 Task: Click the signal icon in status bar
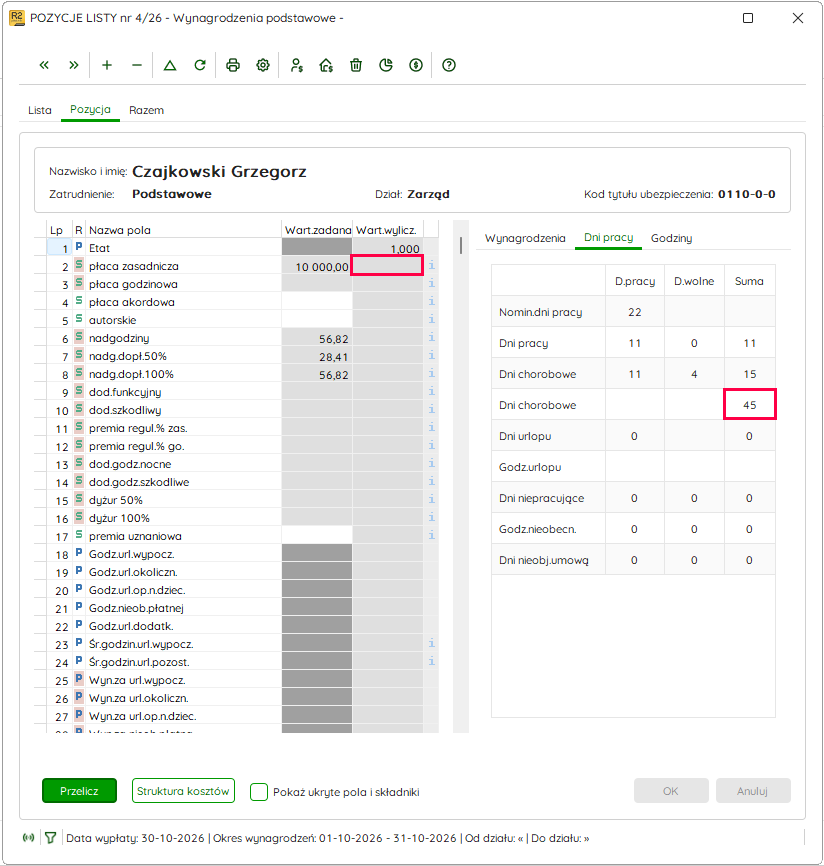pyautogui.click(x=28, y=838)
